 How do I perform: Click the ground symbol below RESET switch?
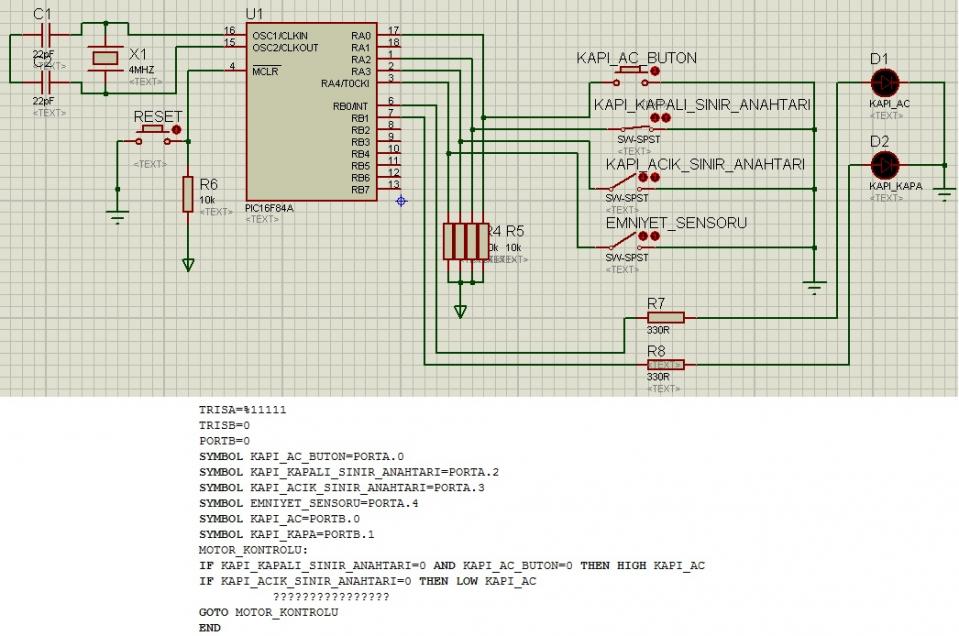pos(117,216)
